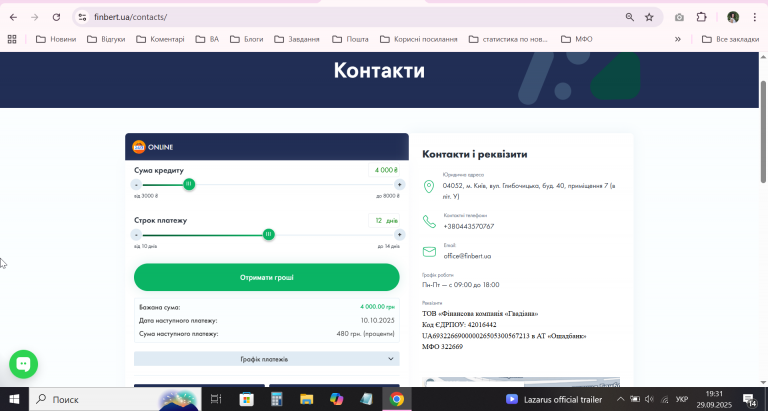Open File Explorer from the taskbar
Screen dimensions: 768x411
307,399
